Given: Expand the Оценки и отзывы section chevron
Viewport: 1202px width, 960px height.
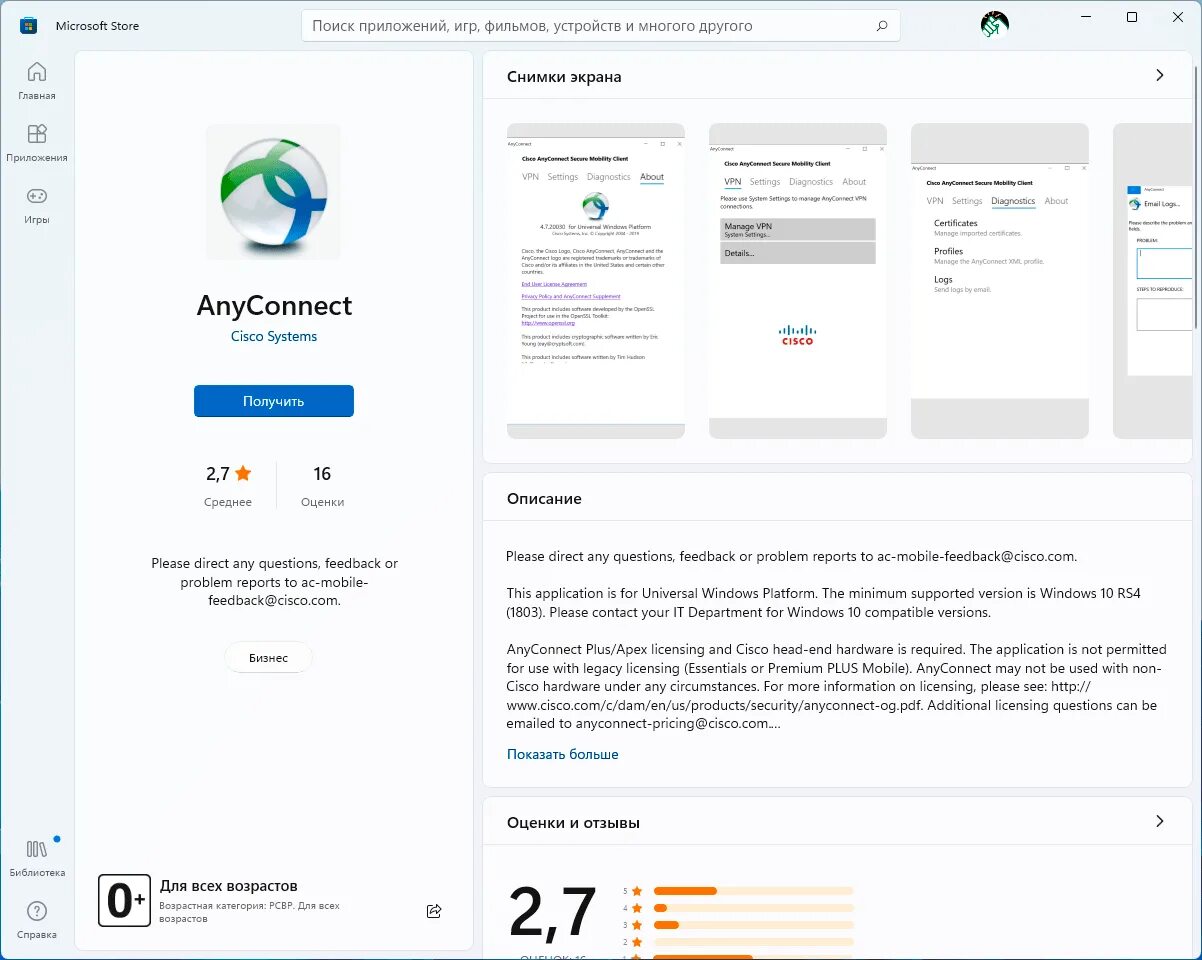Looking at the screenshot, I should 1160,821.
